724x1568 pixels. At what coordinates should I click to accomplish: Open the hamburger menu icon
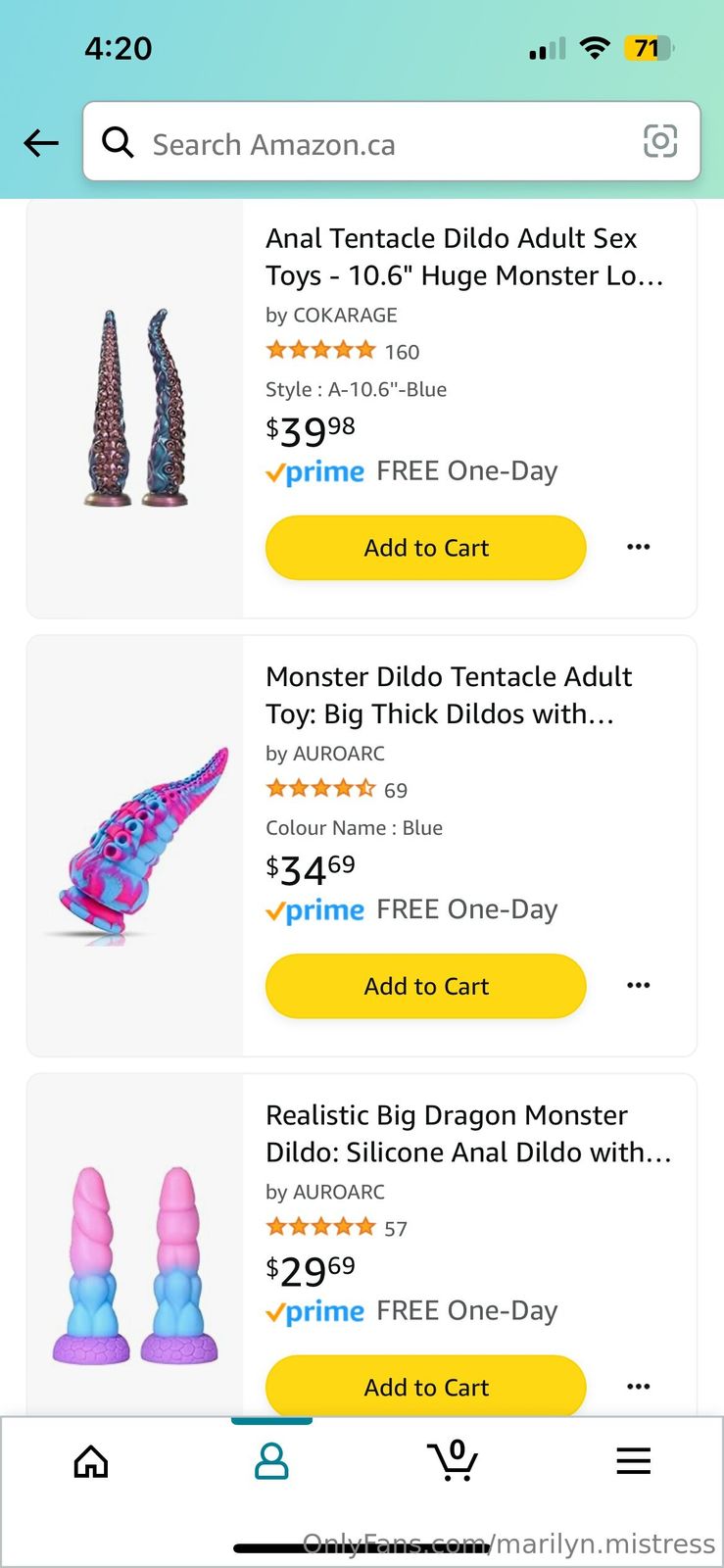click(633, 1461)
